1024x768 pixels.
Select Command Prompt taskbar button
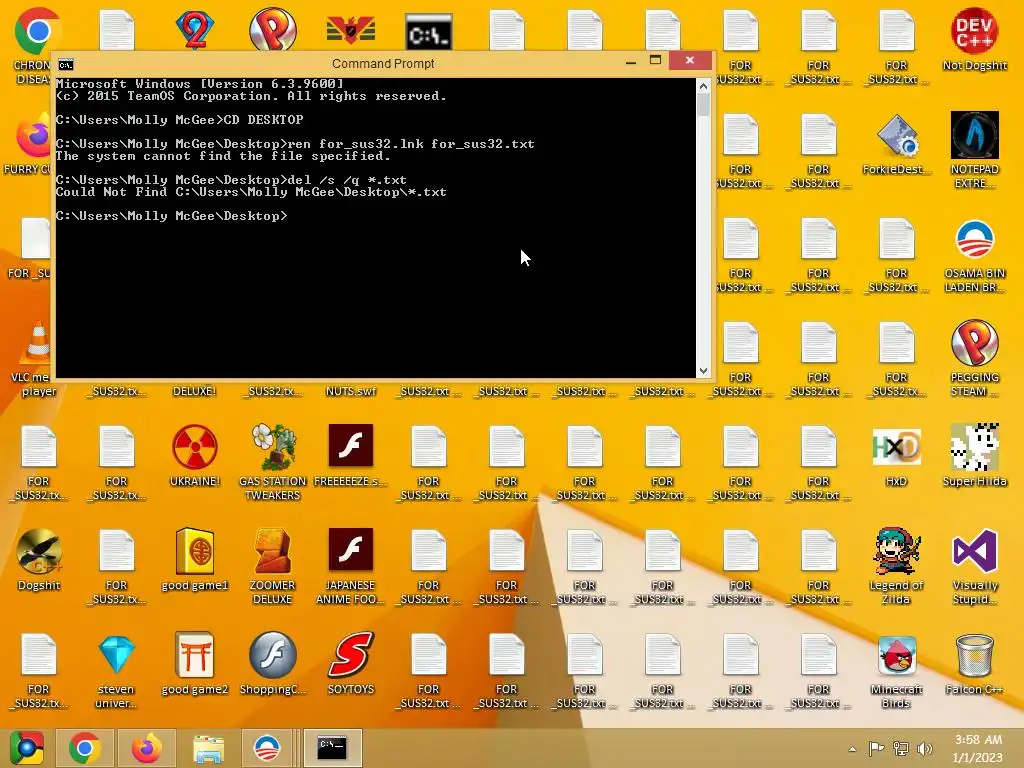click(x=332, y=748)
